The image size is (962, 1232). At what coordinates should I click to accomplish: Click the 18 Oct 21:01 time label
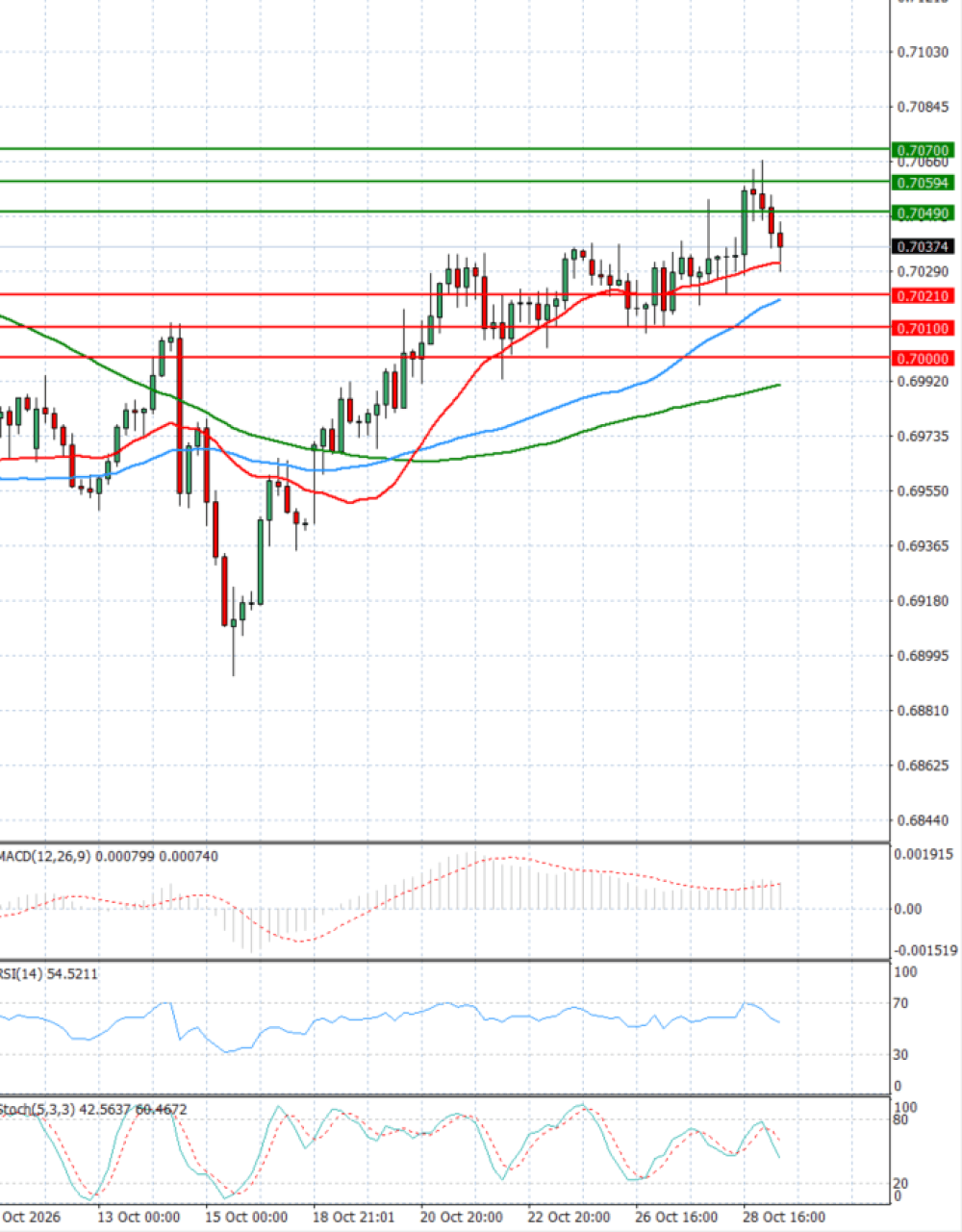354,1218
